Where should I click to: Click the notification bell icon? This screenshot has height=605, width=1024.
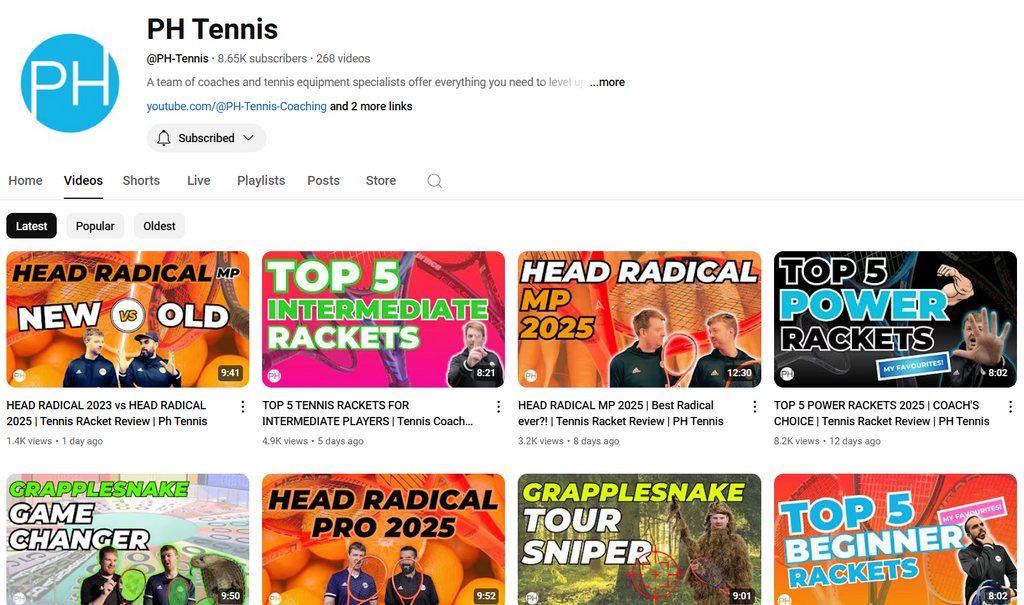click(164, 138)
